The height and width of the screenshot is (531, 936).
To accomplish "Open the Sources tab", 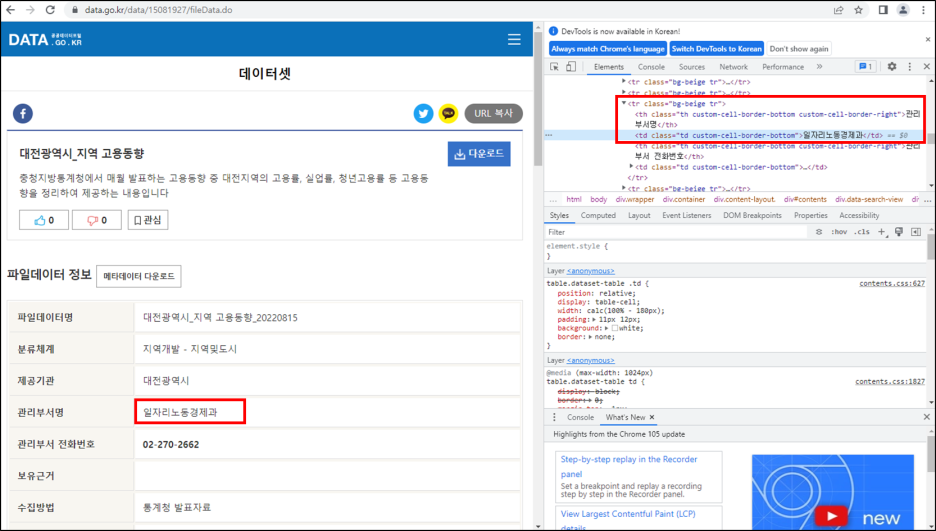I will (692, 67).
